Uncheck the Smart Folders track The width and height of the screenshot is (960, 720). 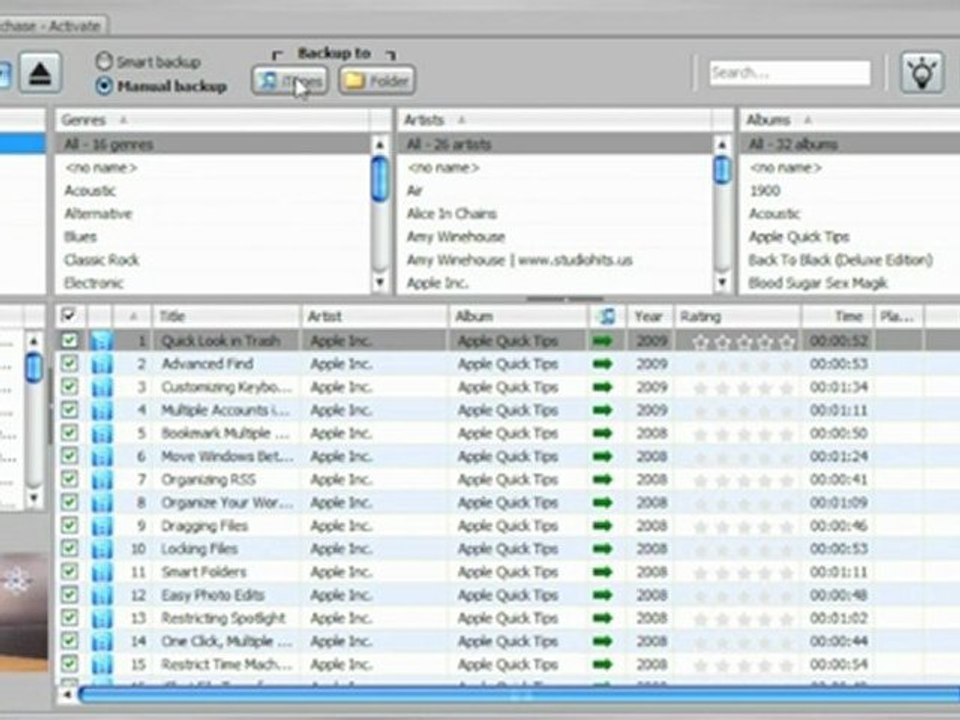pyautogui.click(x=70, y=571)
